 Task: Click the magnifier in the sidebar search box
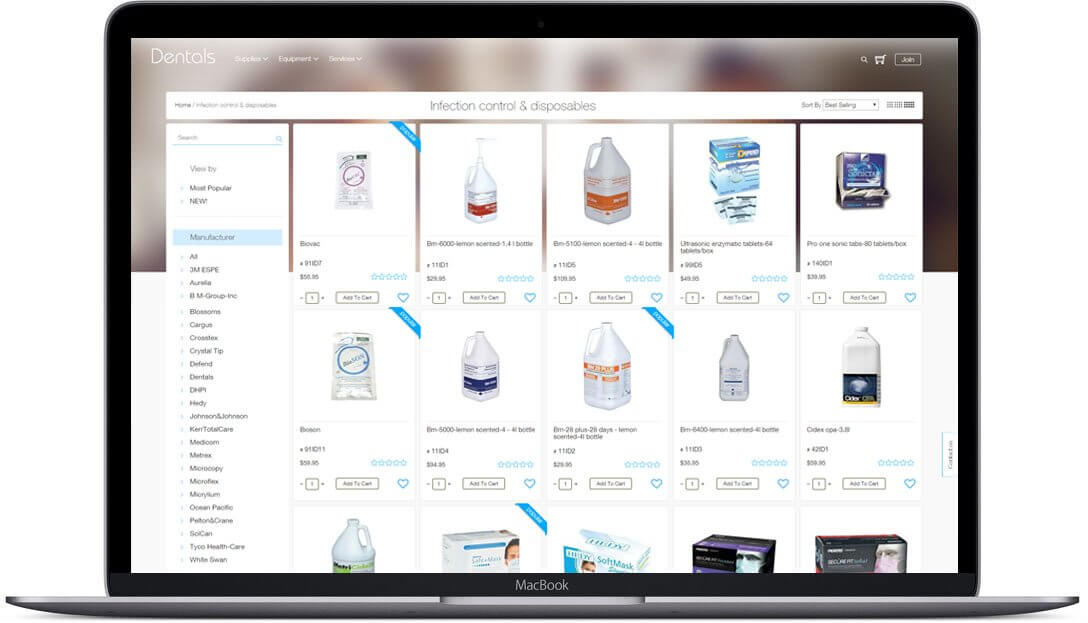[279, 139]
